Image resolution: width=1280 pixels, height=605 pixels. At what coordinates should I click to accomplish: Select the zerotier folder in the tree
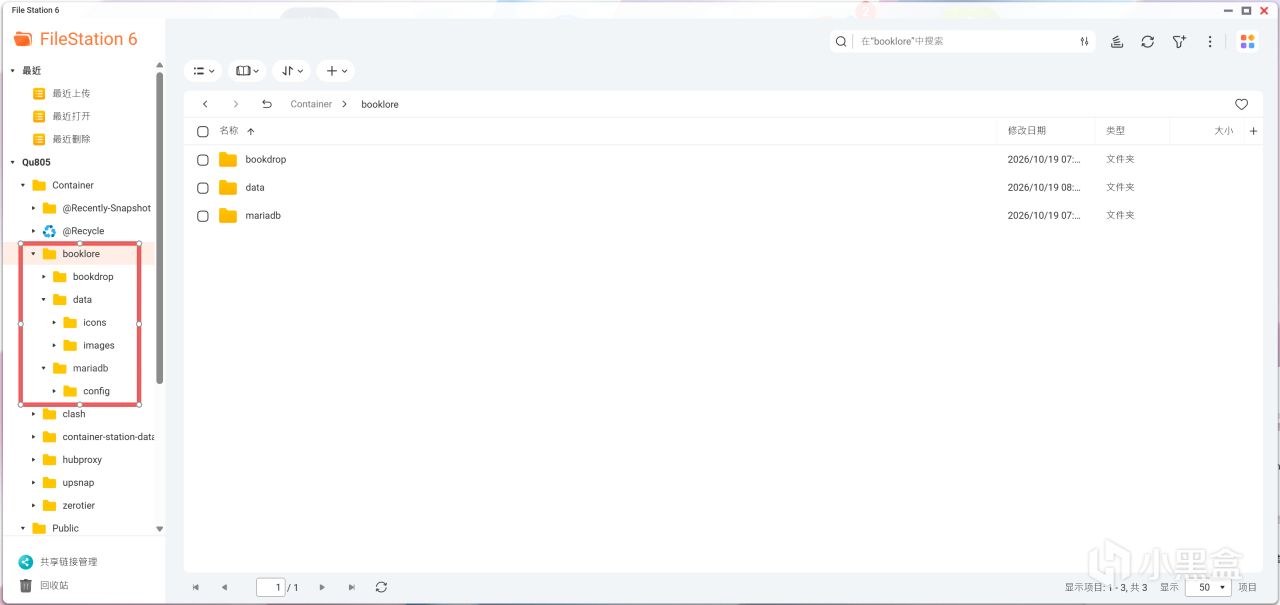[79, 506]
